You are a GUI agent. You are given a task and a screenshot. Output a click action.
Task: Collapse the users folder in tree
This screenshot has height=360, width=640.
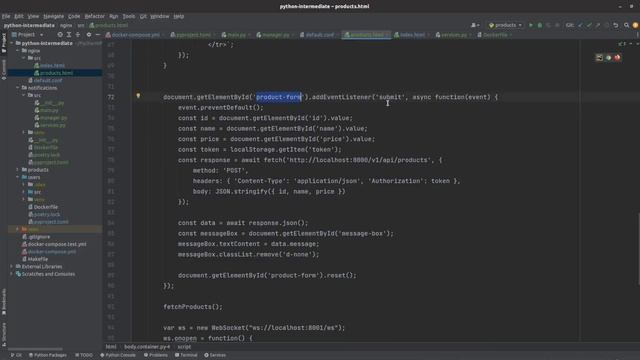tap(18, 177)
